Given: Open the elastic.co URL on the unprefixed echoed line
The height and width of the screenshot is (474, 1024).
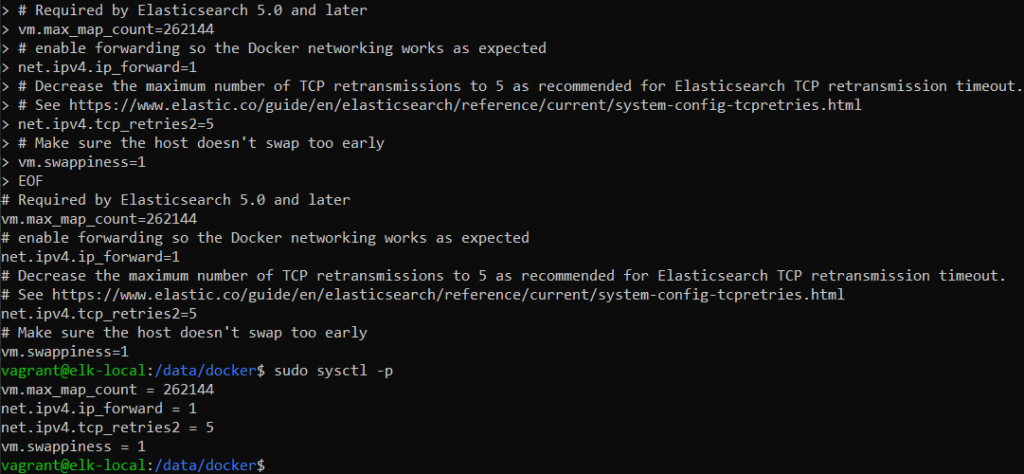Looking at the screenshot, I should pyautogui.click(x=448, y=295).
